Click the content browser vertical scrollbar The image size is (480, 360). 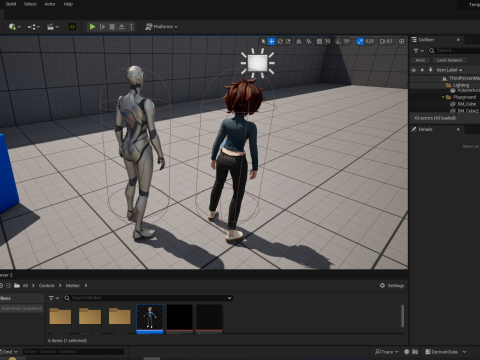coord(402,316)
